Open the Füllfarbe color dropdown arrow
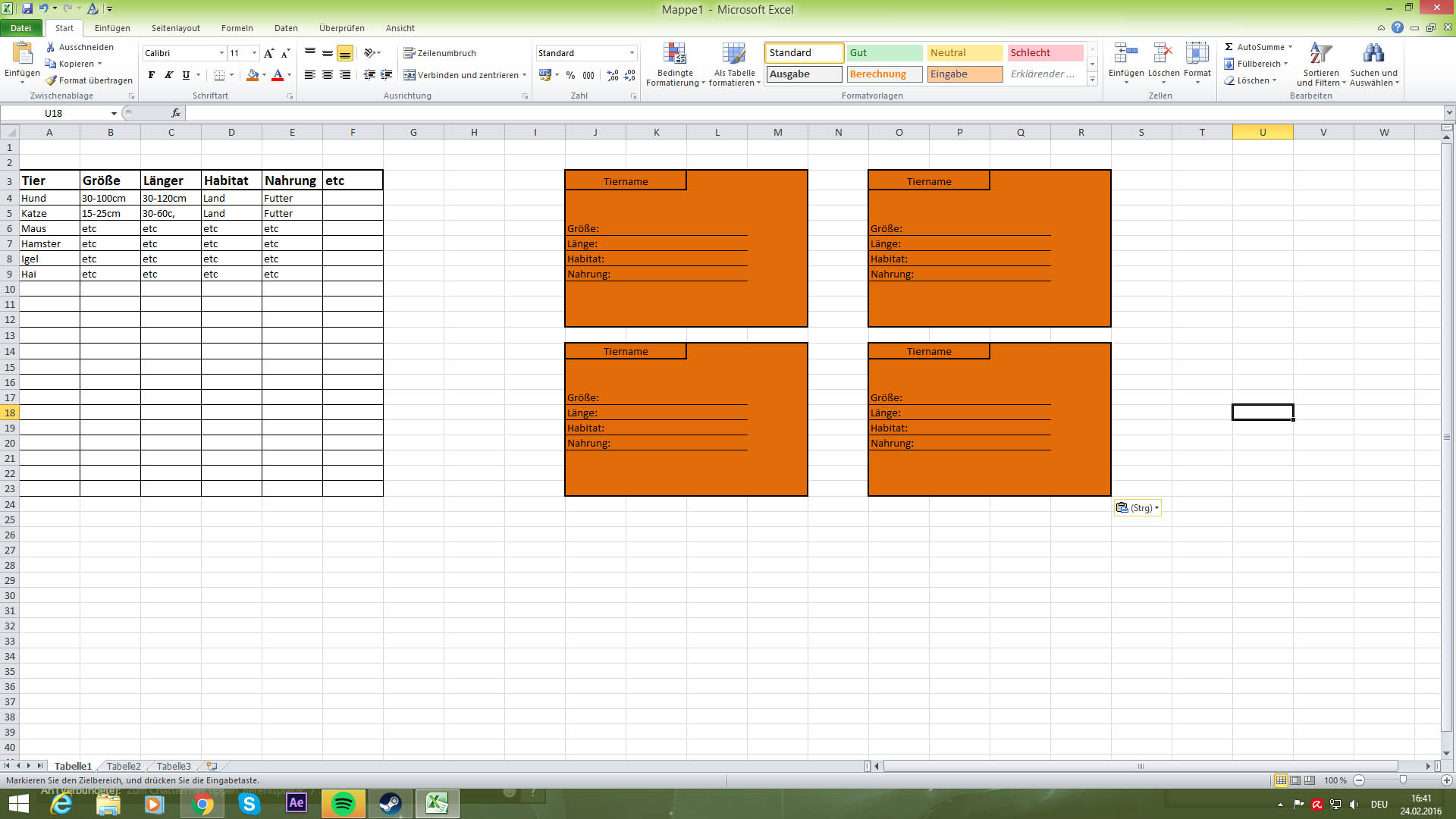1456x819 pixels. [x=263, y=75]
